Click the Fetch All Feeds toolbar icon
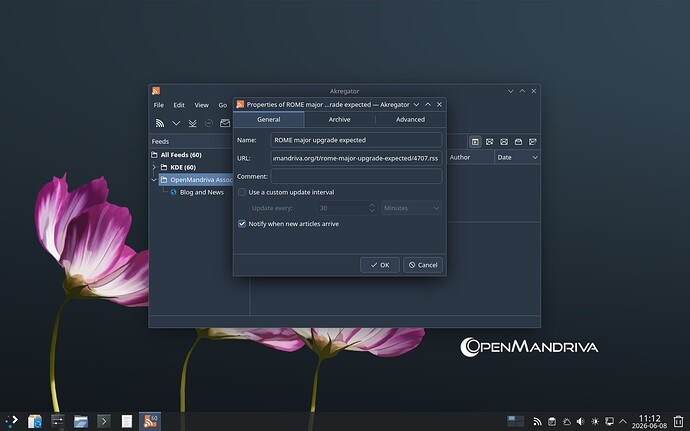 point(192,123)
